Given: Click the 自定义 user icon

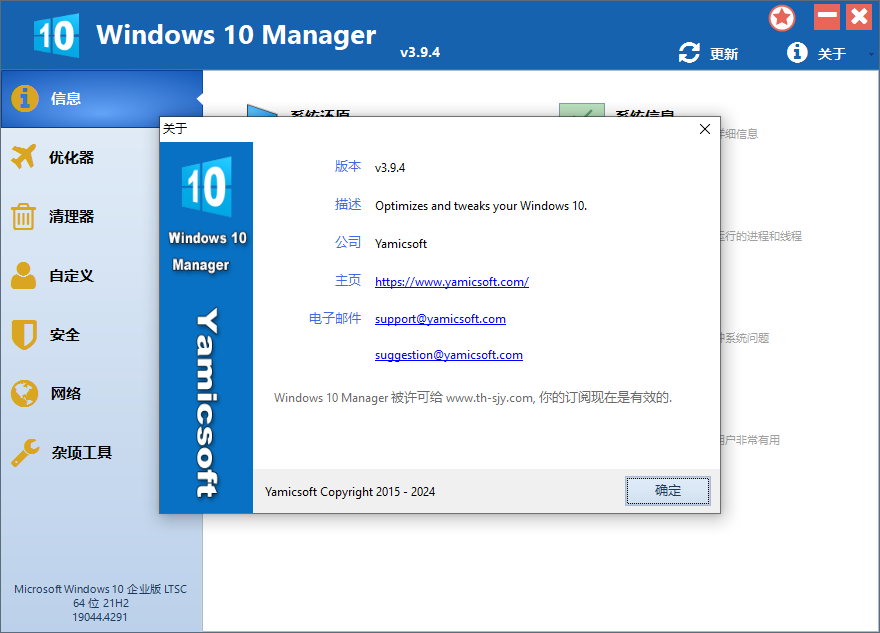Looking at the screenshot, I should [x=24, y=275].
